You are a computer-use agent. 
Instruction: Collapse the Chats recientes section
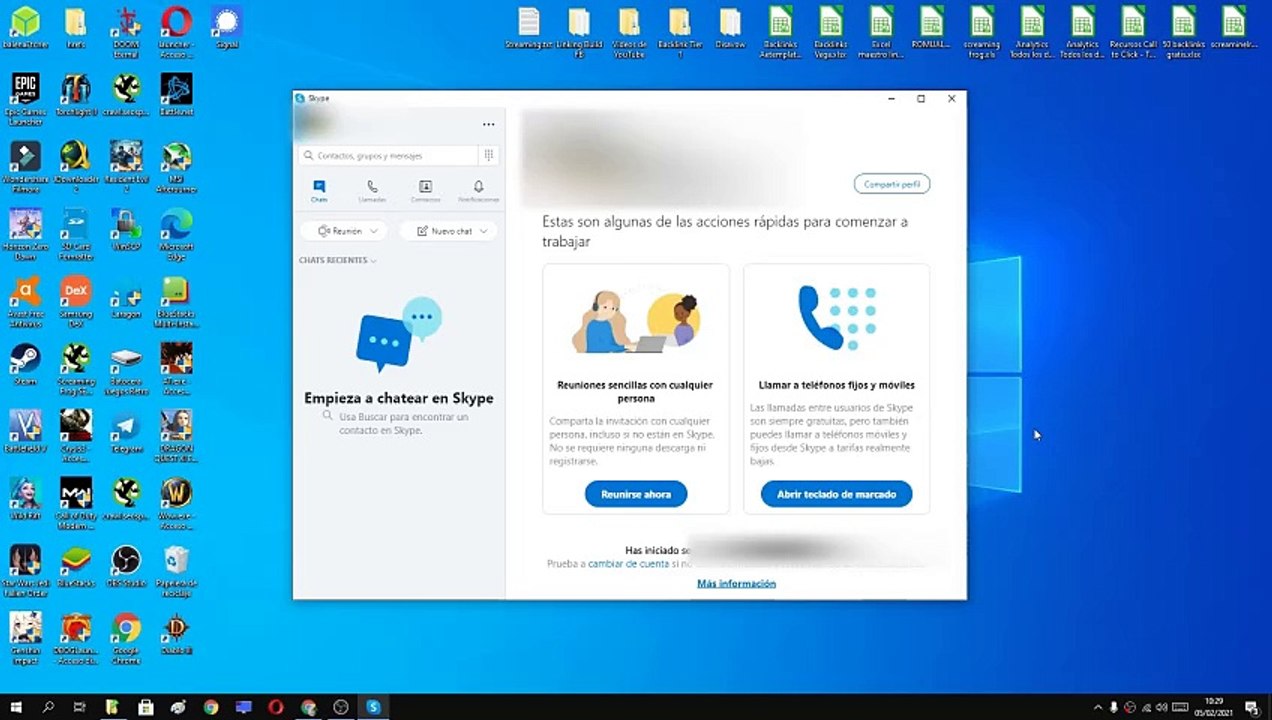(x=337, y=260)
